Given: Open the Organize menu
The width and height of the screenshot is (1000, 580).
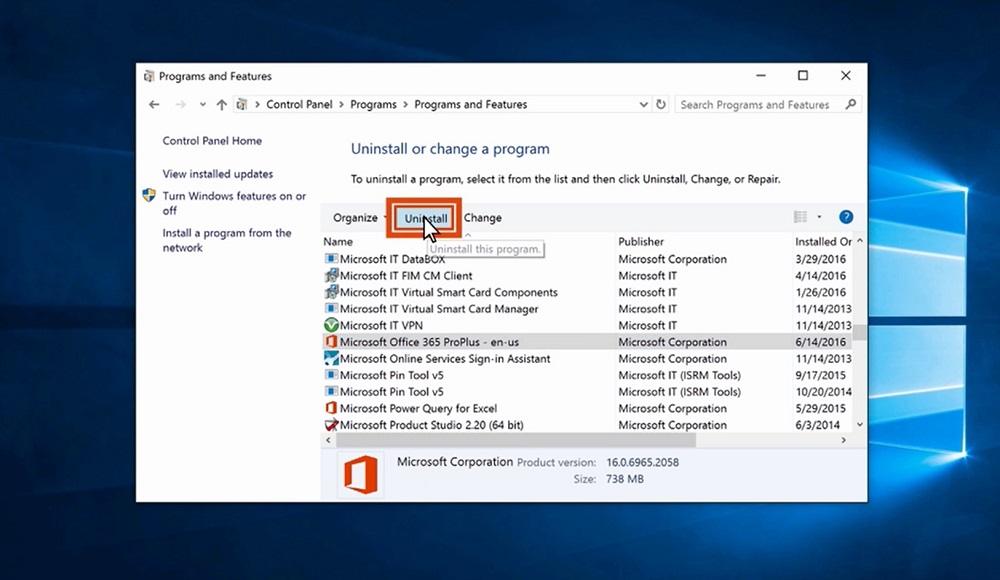Looking at the screenshot, I should pos(356,218).
